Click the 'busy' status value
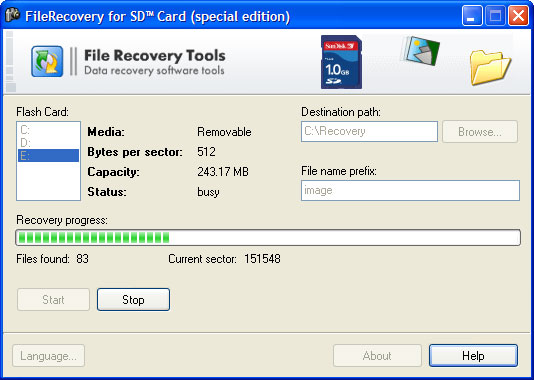The height and width of the screenshot is (380, 534). [208, 192]
